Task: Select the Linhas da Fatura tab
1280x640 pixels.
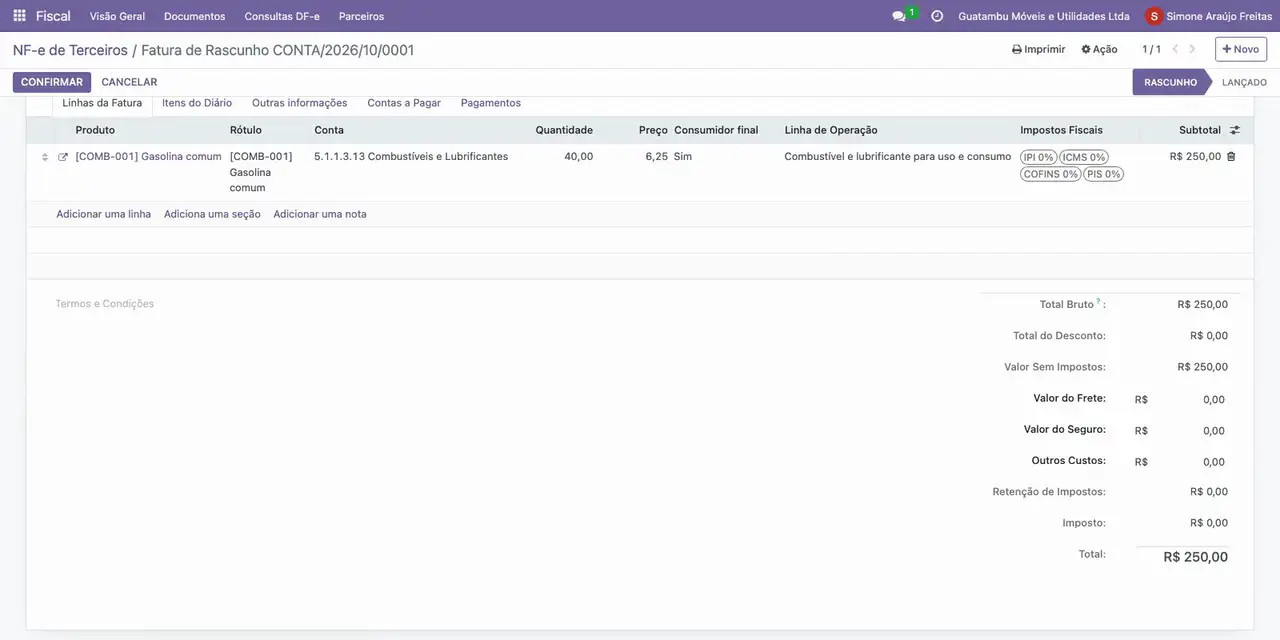Action: 102,103
